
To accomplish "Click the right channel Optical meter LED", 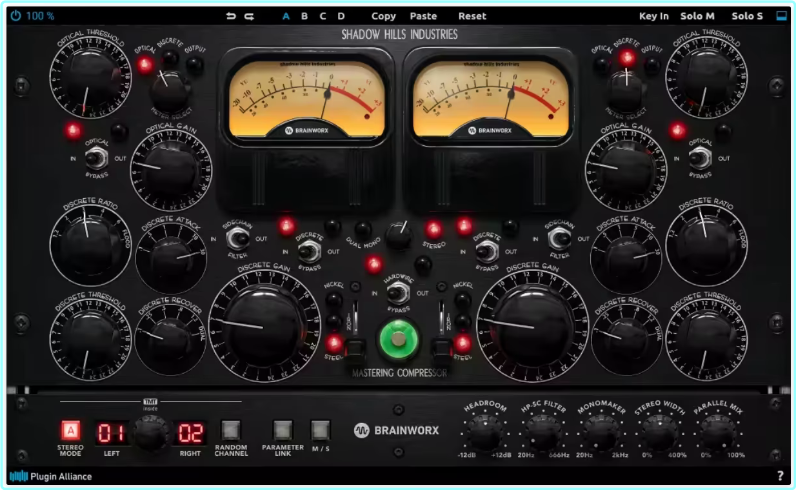I will 602,65.
